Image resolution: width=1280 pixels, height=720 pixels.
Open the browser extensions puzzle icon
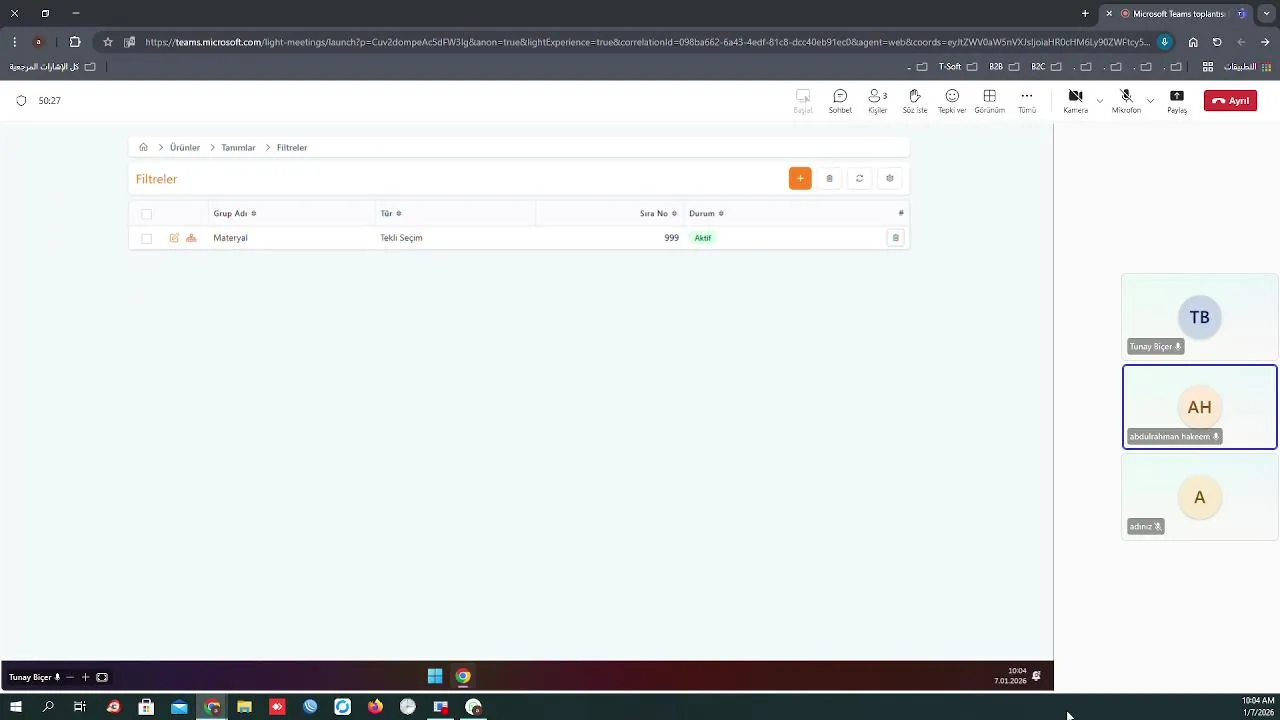[75, 42]
